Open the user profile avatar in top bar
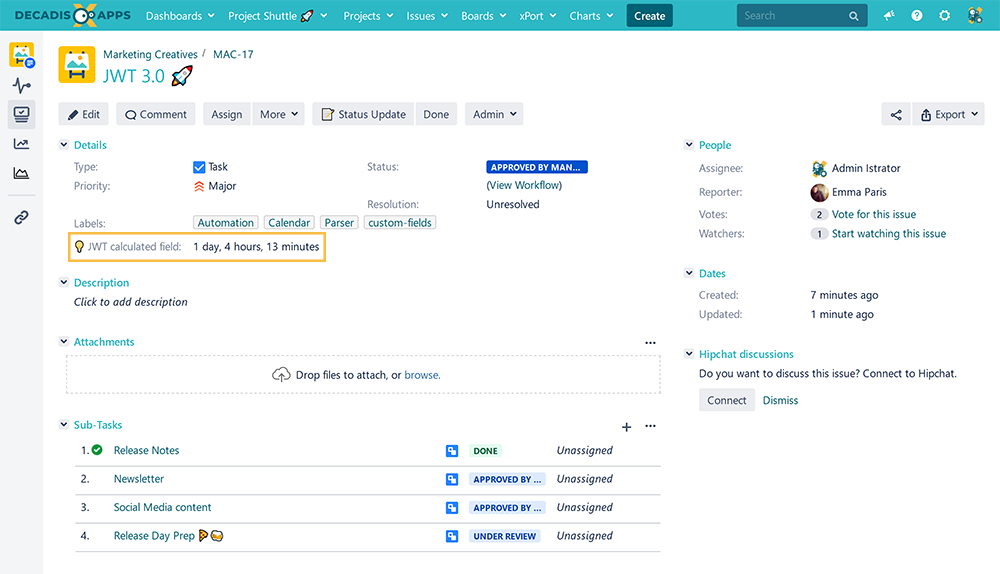 pyautogui.click(x=974, y=15)
